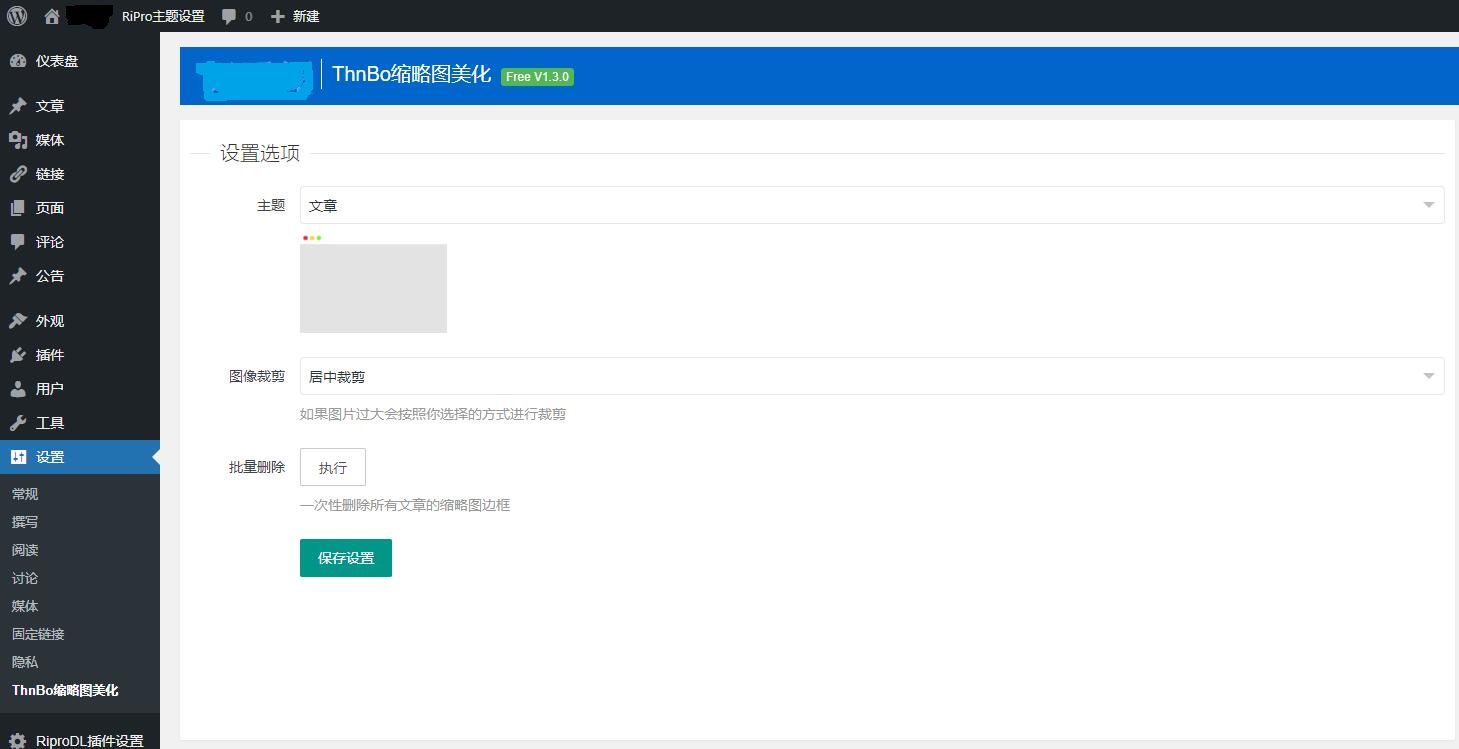Click the gear icon beside RiproDL插件设置
The image size is (1459, 749).
click(x=18, y=741)
